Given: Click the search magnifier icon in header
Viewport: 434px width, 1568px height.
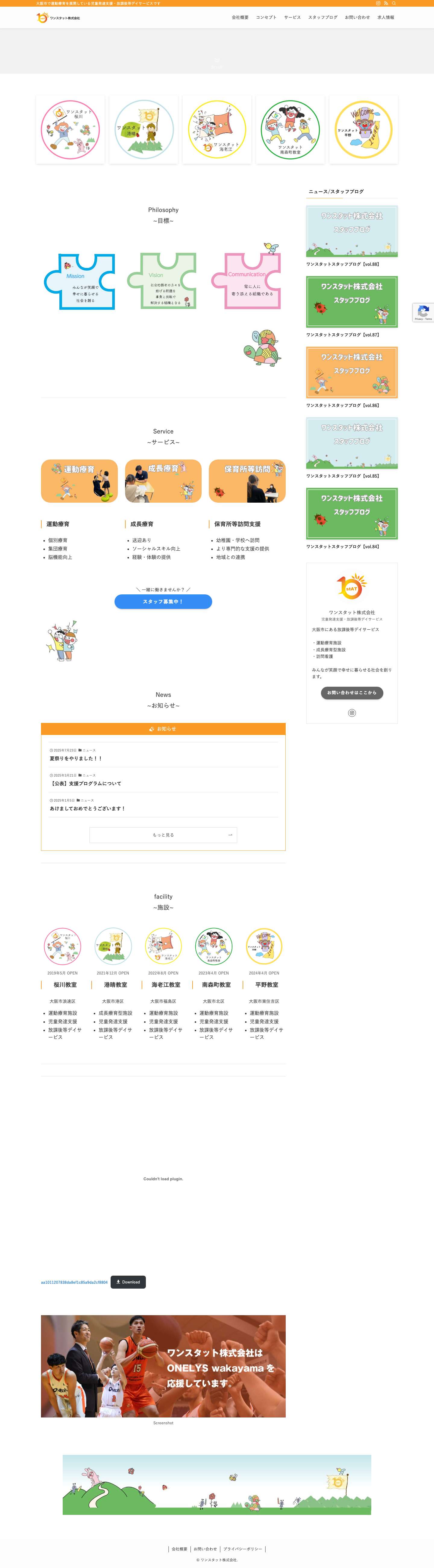Looking at the screenshot, I should point(394,3).
